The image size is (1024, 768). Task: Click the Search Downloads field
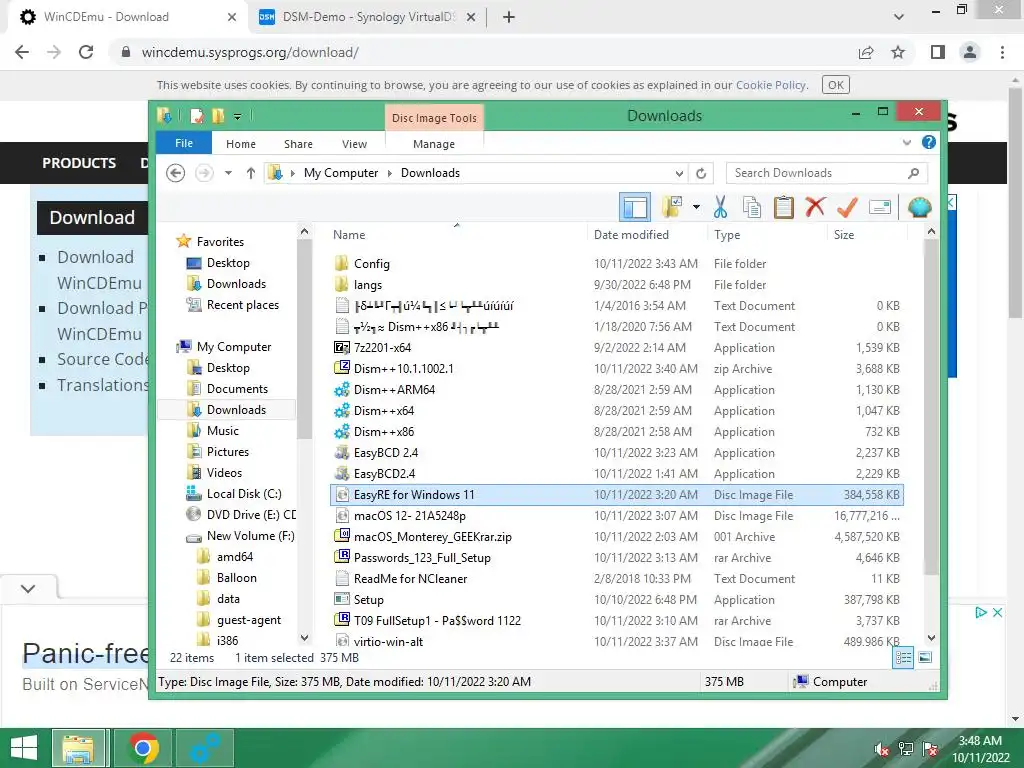coord(826,173)
